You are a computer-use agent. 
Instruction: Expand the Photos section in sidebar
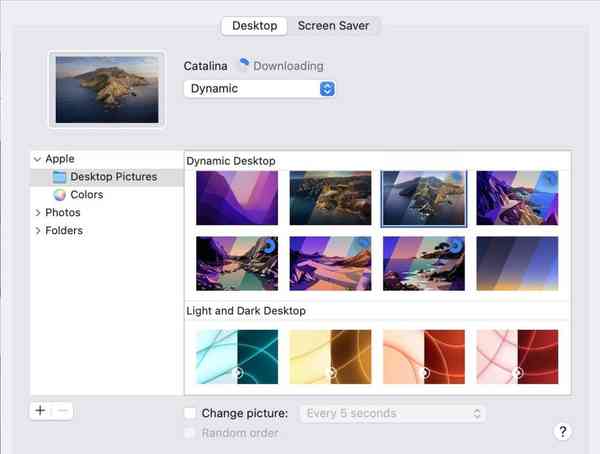coord(38,213)
